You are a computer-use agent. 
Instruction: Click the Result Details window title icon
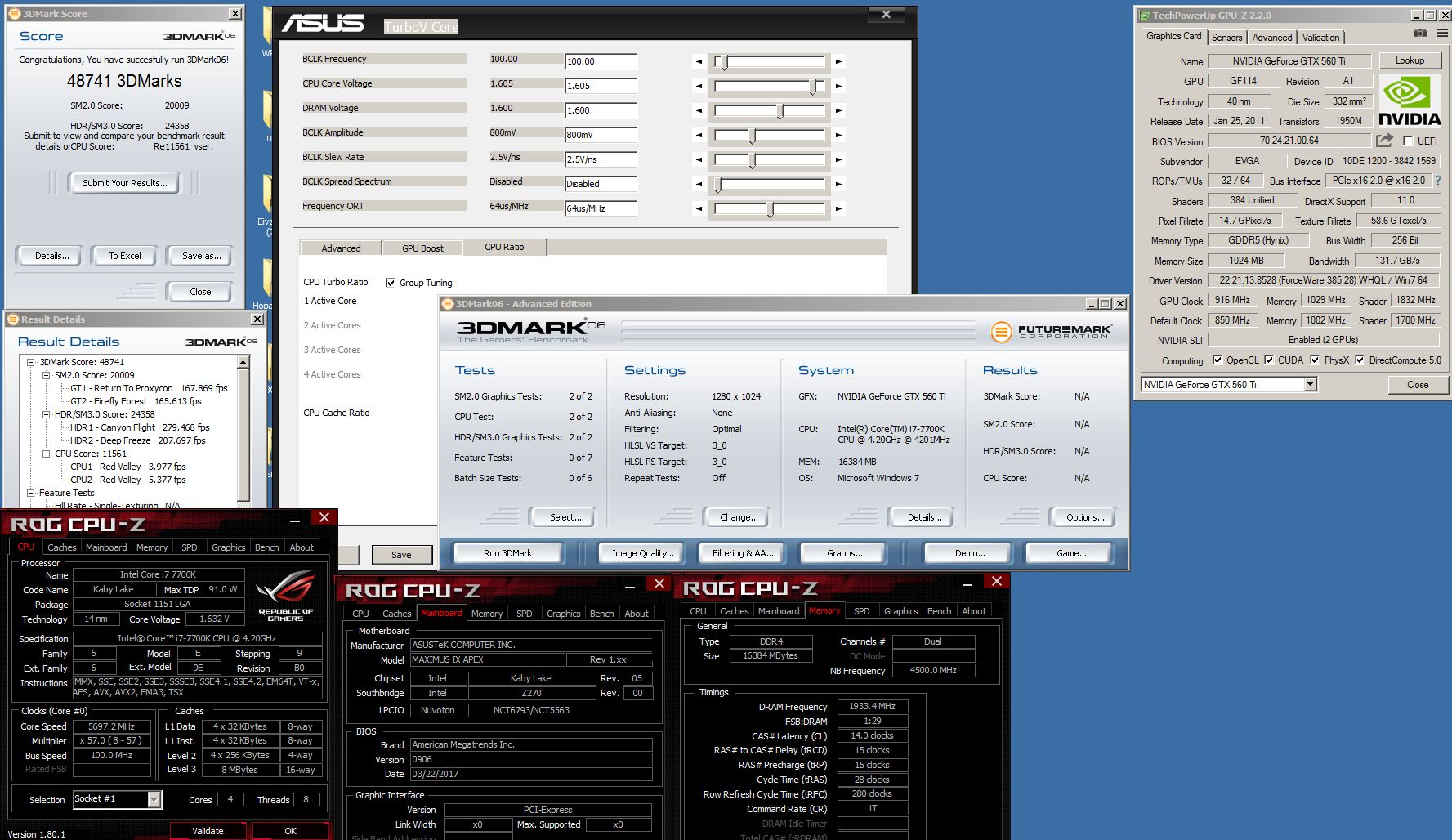(x=12, y=319)
